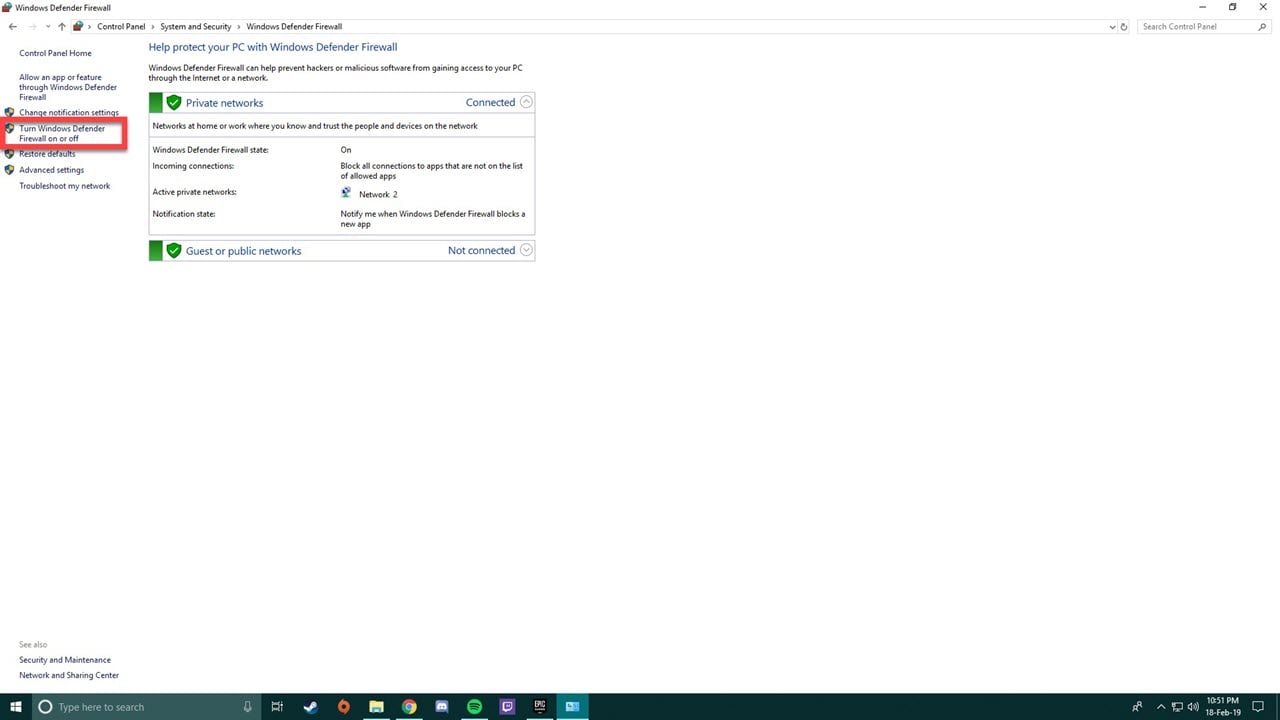
Task: Open the Action Center notification icon
Action: click(1259, 706)
